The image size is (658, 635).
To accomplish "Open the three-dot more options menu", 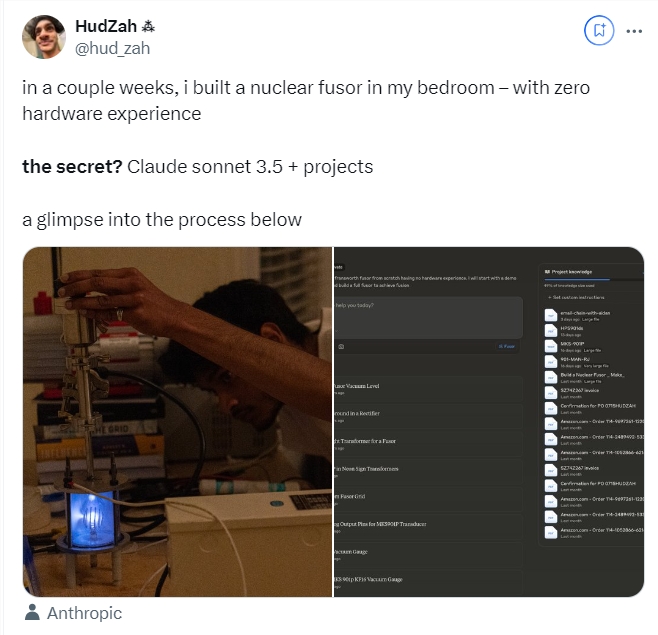I will [x=634, y=30].
